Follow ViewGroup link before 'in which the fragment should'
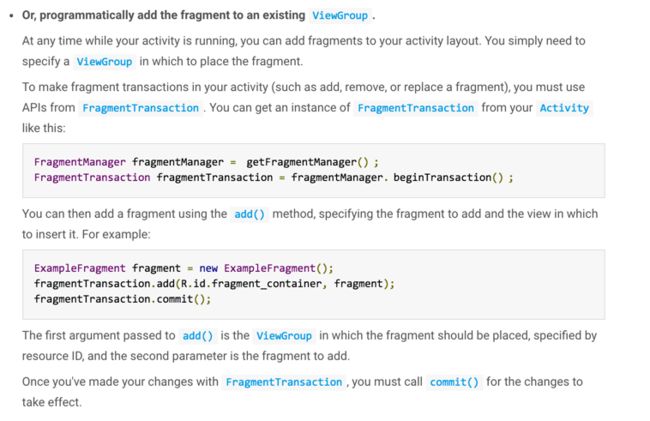 [284, 336]
